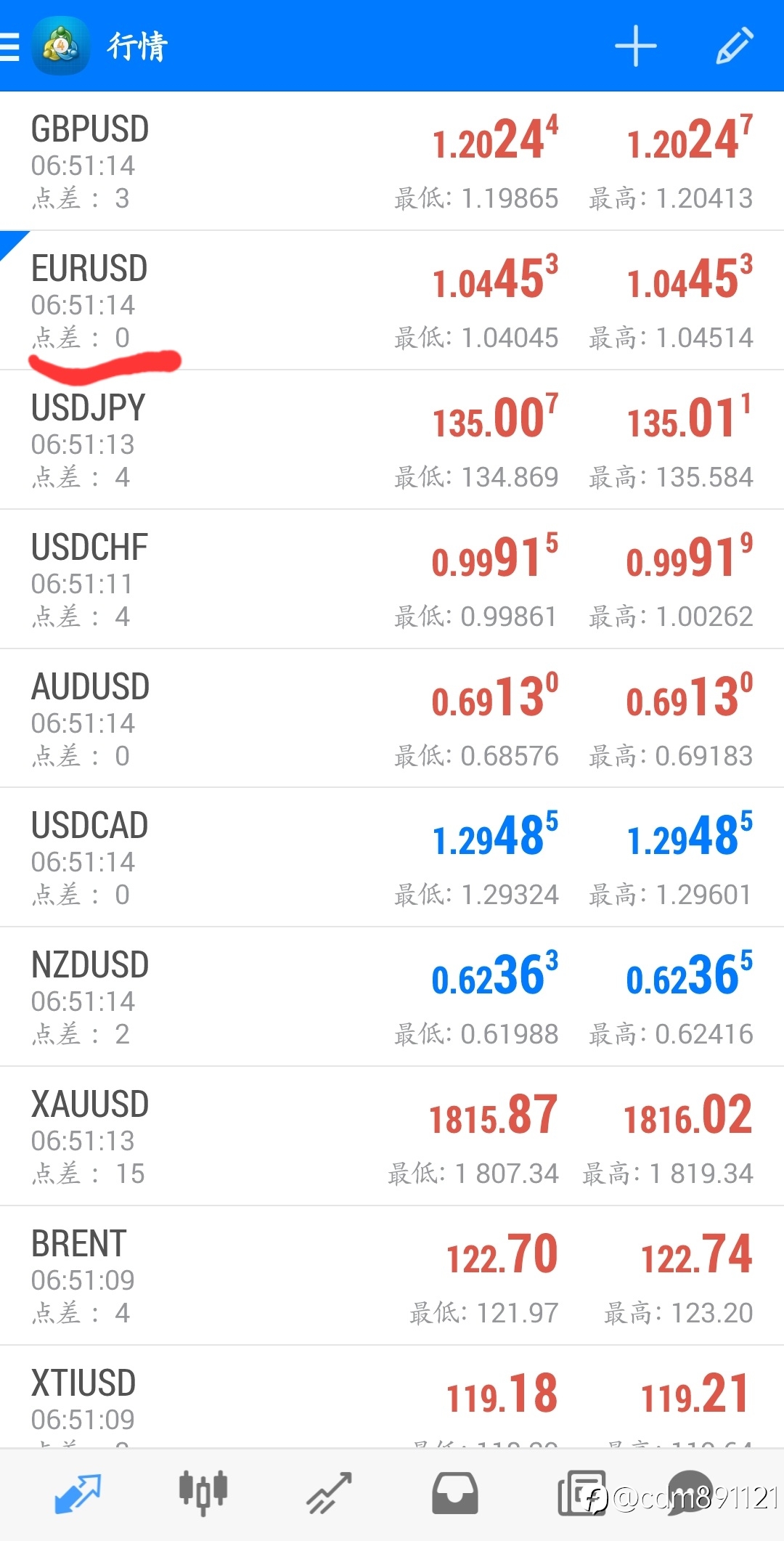Switch to the candlestick Chart tab
The height and width of the screenshot is (1541, 784).
pos(203,1492)
